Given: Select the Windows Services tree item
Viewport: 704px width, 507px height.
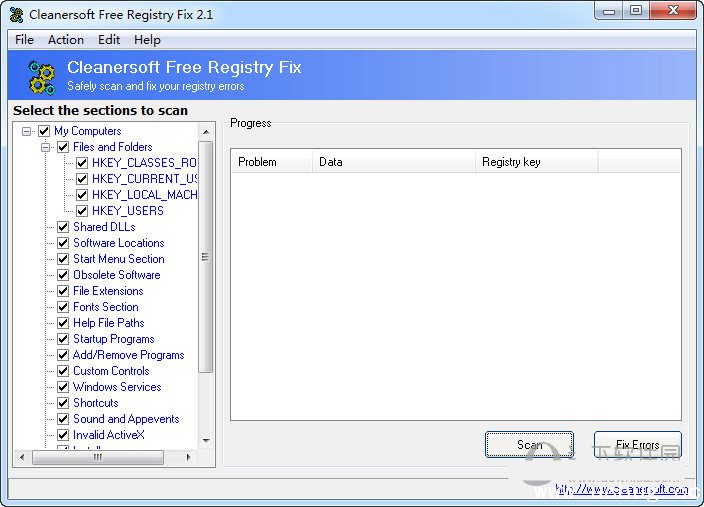Looking at the screenshot, I should pyautogui.click(x=117, y=387).
